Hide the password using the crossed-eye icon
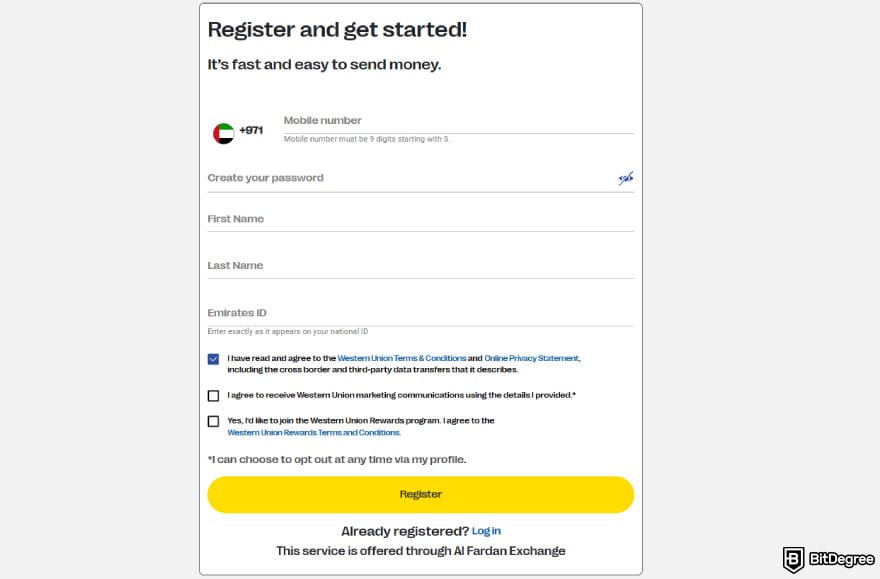The image size is (880, 579). tap(625, 177)
